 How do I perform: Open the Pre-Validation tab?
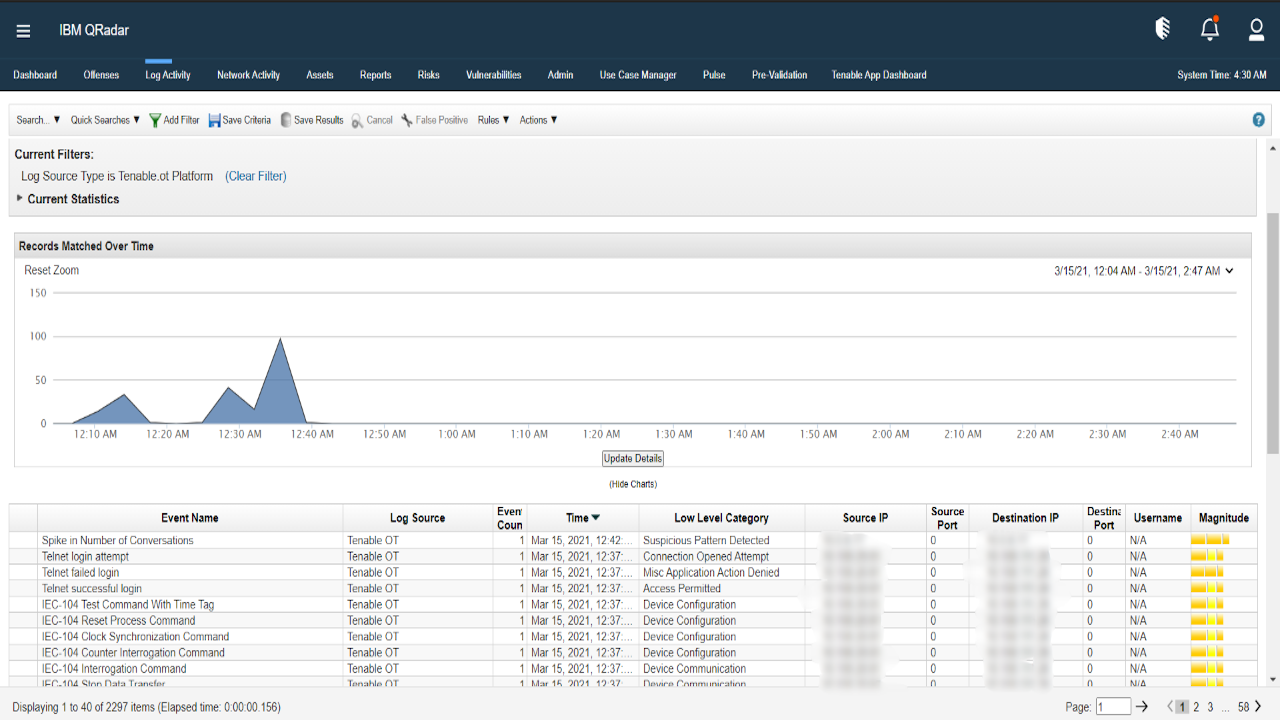tap(779, 75)
